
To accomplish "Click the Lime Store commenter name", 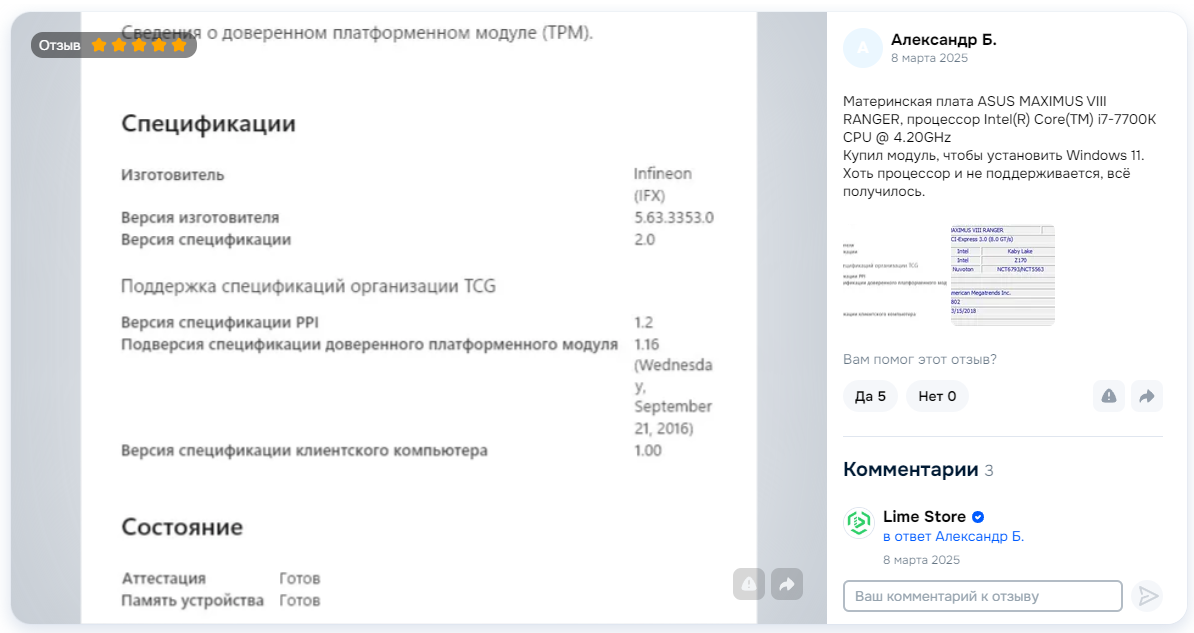I will pos(924,517).
